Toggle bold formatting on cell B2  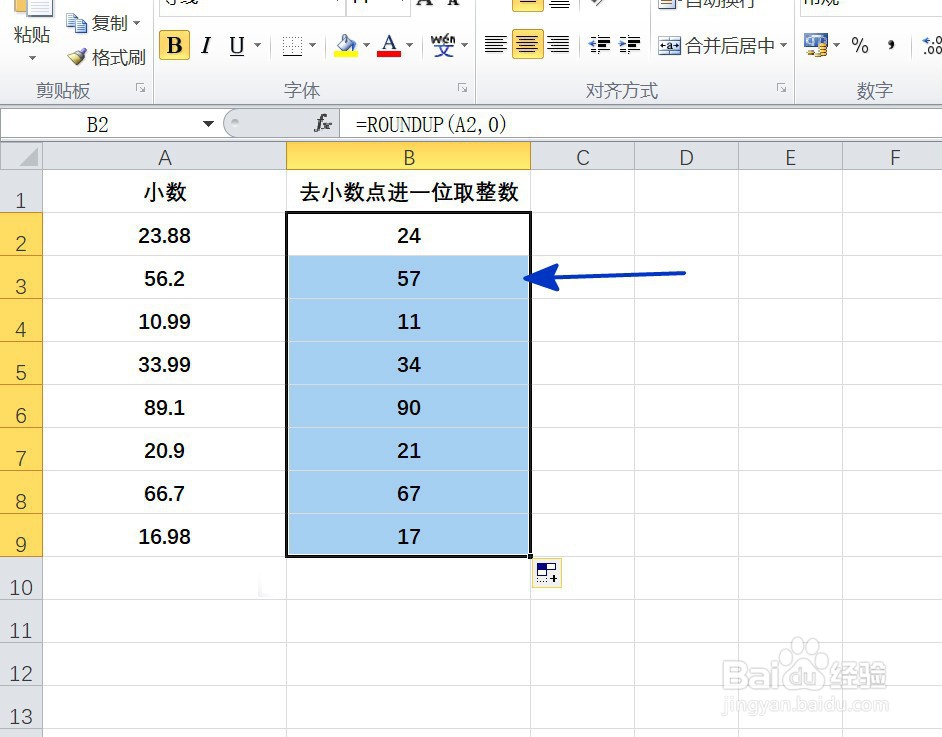click(173, 45)
